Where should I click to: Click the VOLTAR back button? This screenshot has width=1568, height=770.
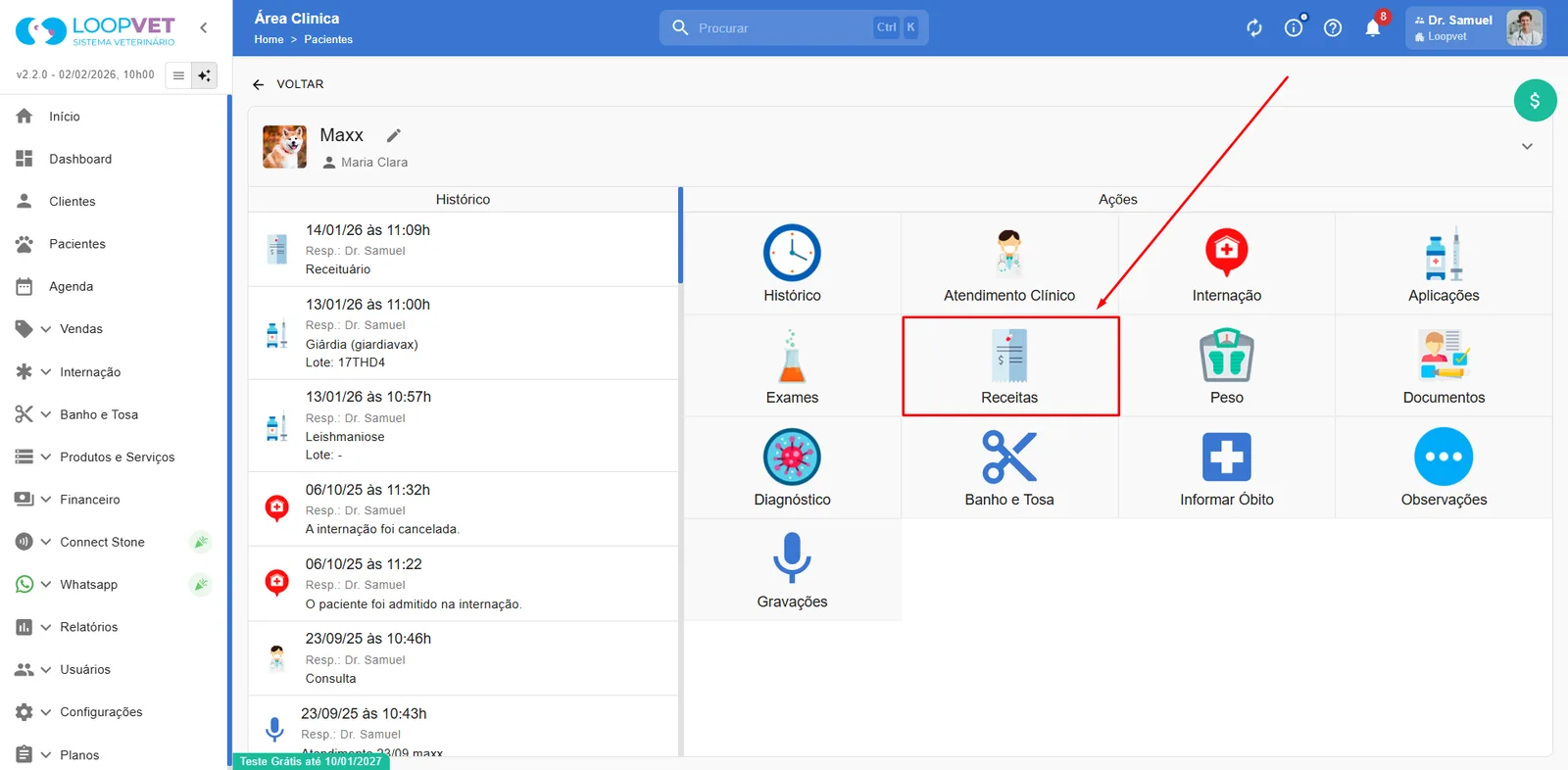pyautogui.click(x=288, y=84)
